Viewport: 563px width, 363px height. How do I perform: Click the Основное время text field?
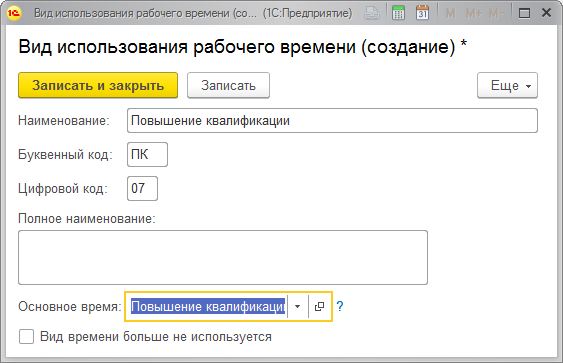(x=208, y=306)
